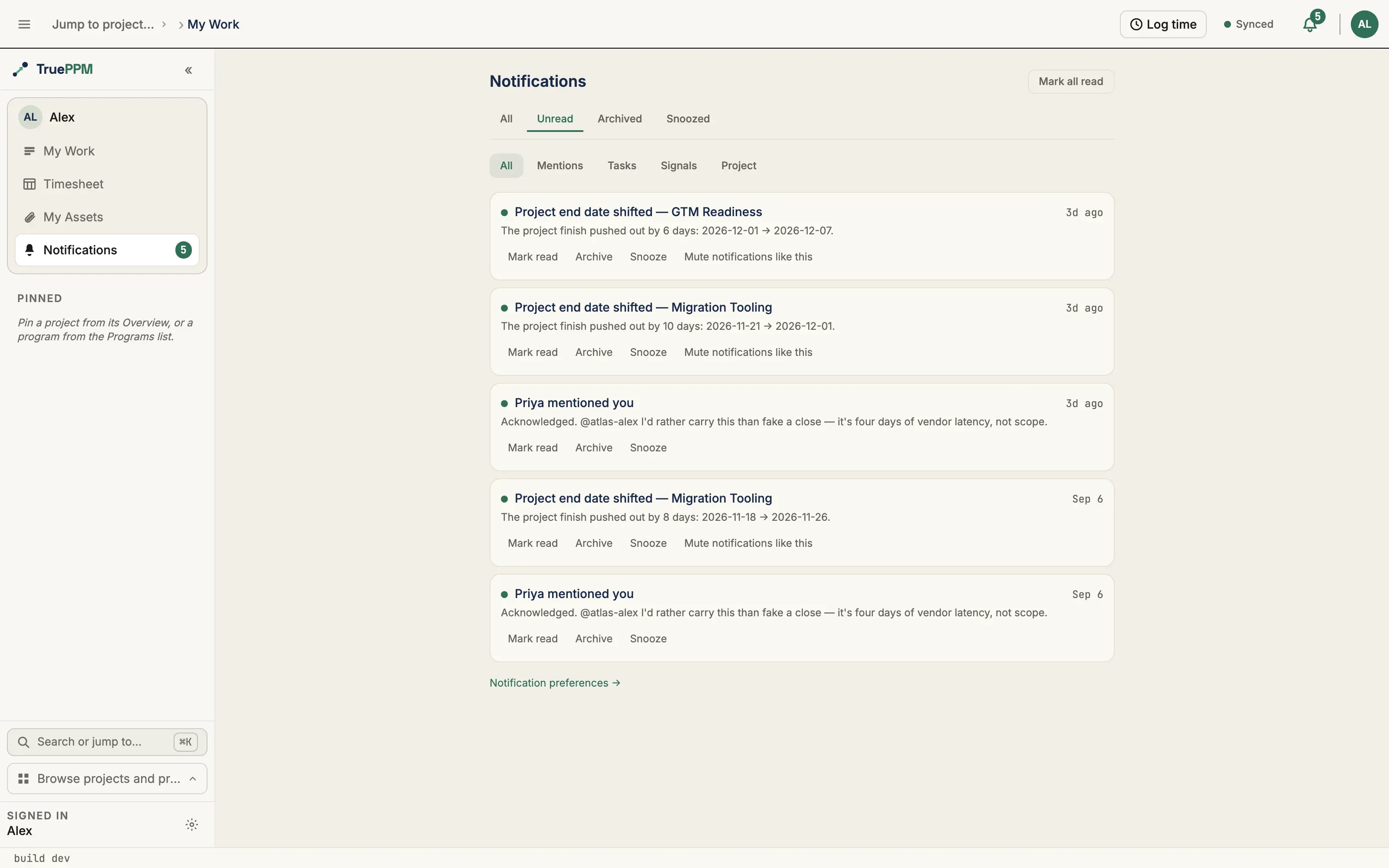Click the build dev status text

point(42,858)
